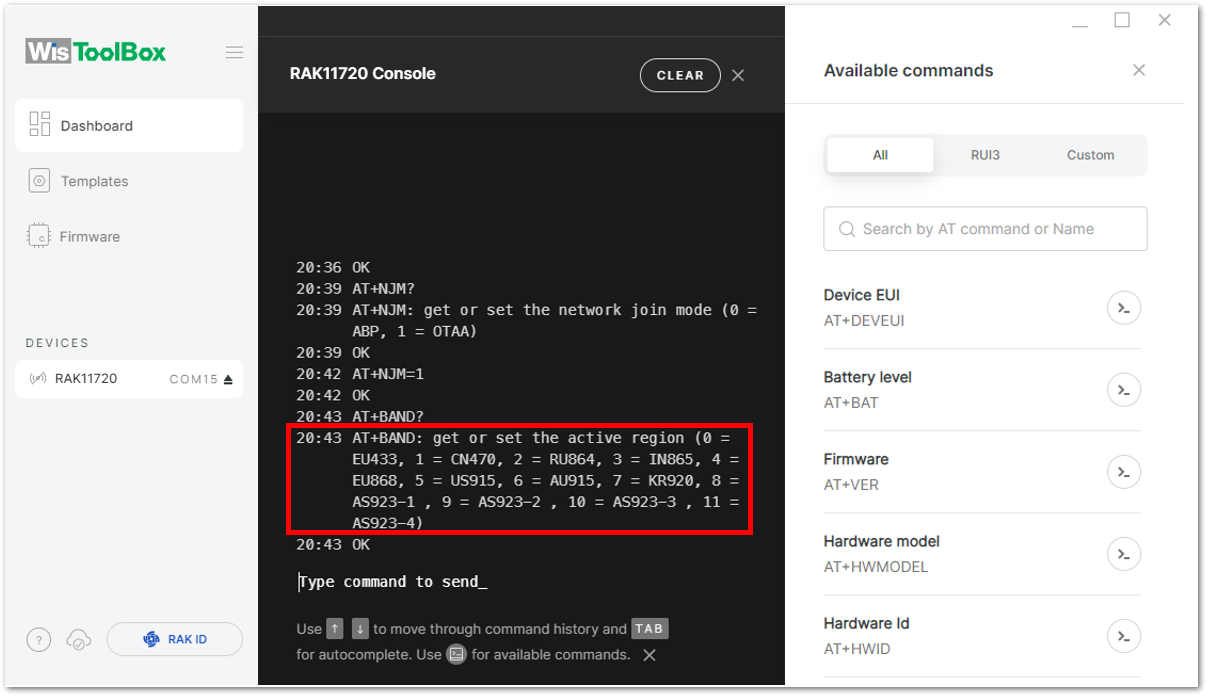Run the Firmware AT+VER command
The width and height of the screenshot is (1207, 696).
pyautogui.click(x=1124, y=472)
